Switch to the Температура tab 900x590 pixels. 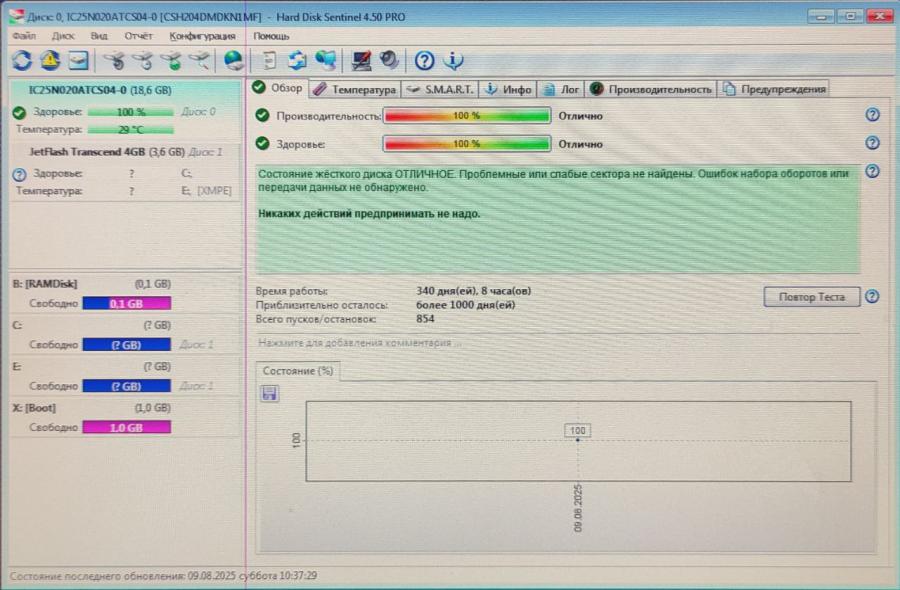pyautogui.click(x=355, y=90)
